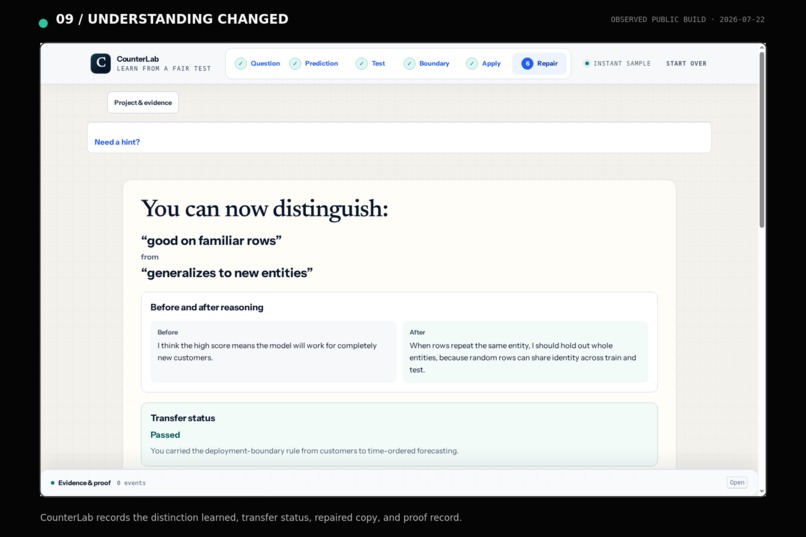Click the Apply step checkmark icon
This screenshot has height=537, width=806.
point(472,64)
